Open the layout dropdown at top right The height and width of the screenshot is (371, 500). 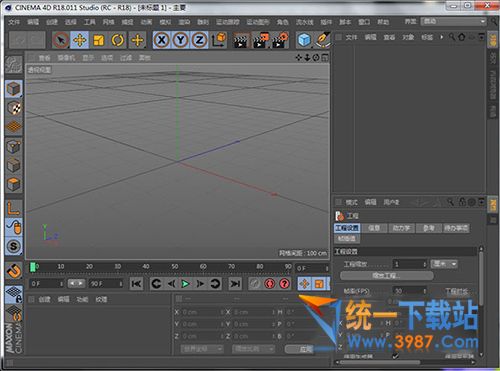(x=454, y=22)
